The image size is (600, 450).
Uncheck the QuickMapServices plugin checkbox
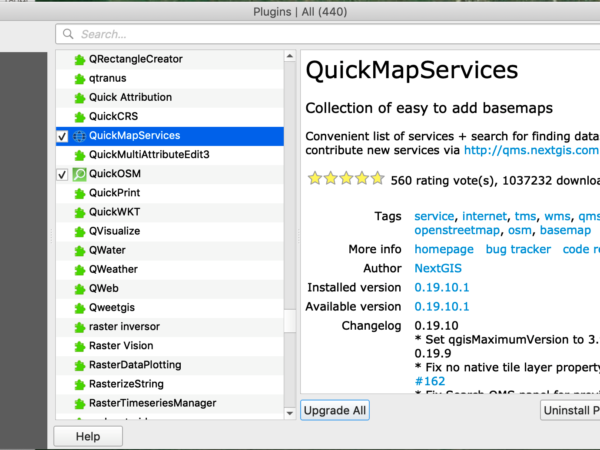click(x=62, y=137)
